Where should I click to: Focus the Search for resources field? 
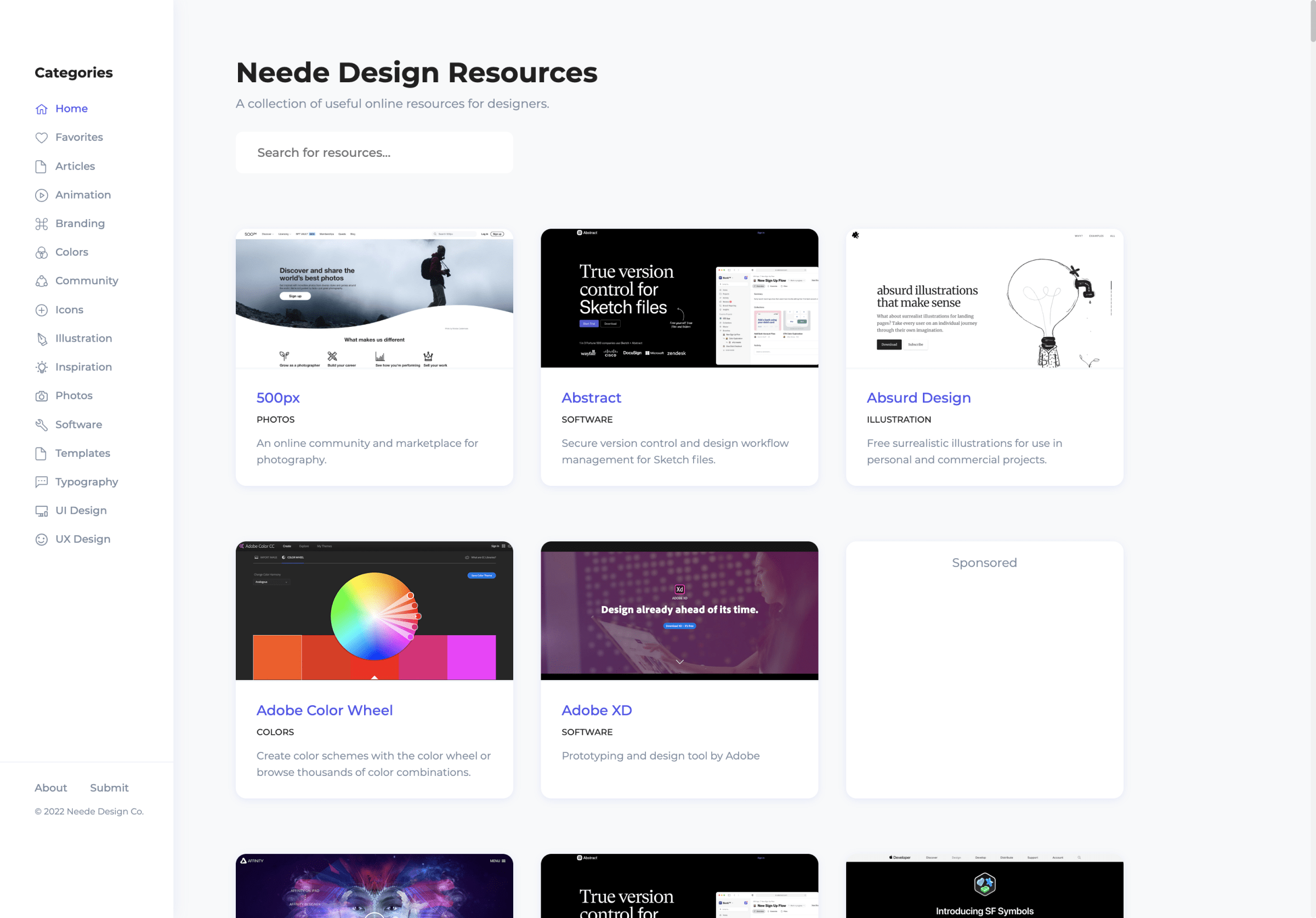(375, 152)
